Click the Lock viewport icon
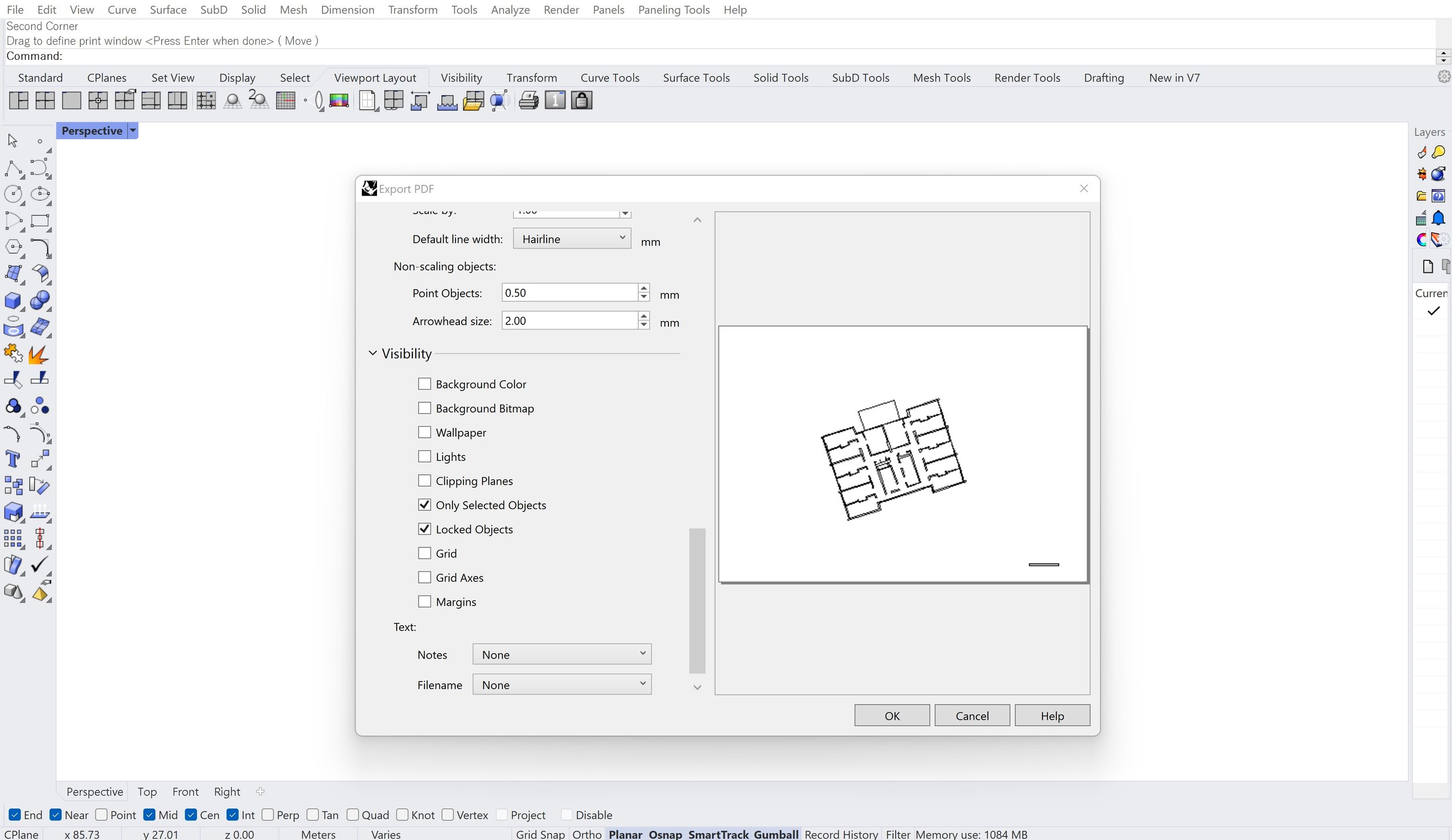Screen dimensions: 1452x840 pos(581,101)
